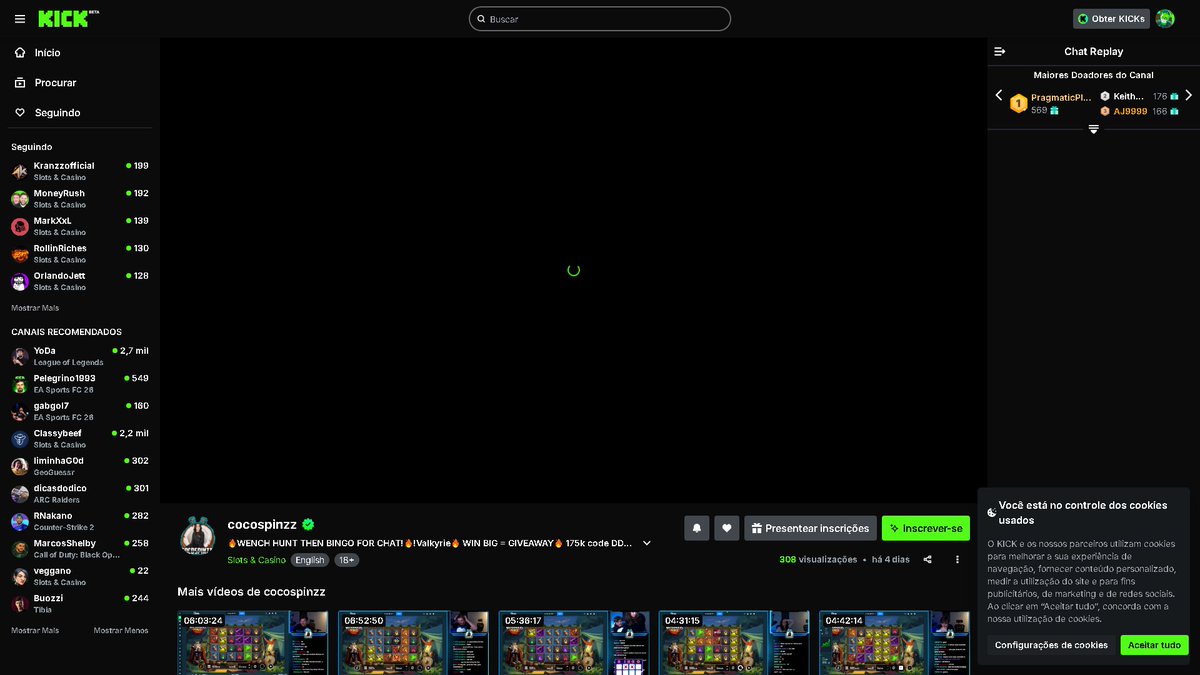This screenshot has height=675, width=1200.
Task: Open the video more options menu
Action: pos(957,560)
